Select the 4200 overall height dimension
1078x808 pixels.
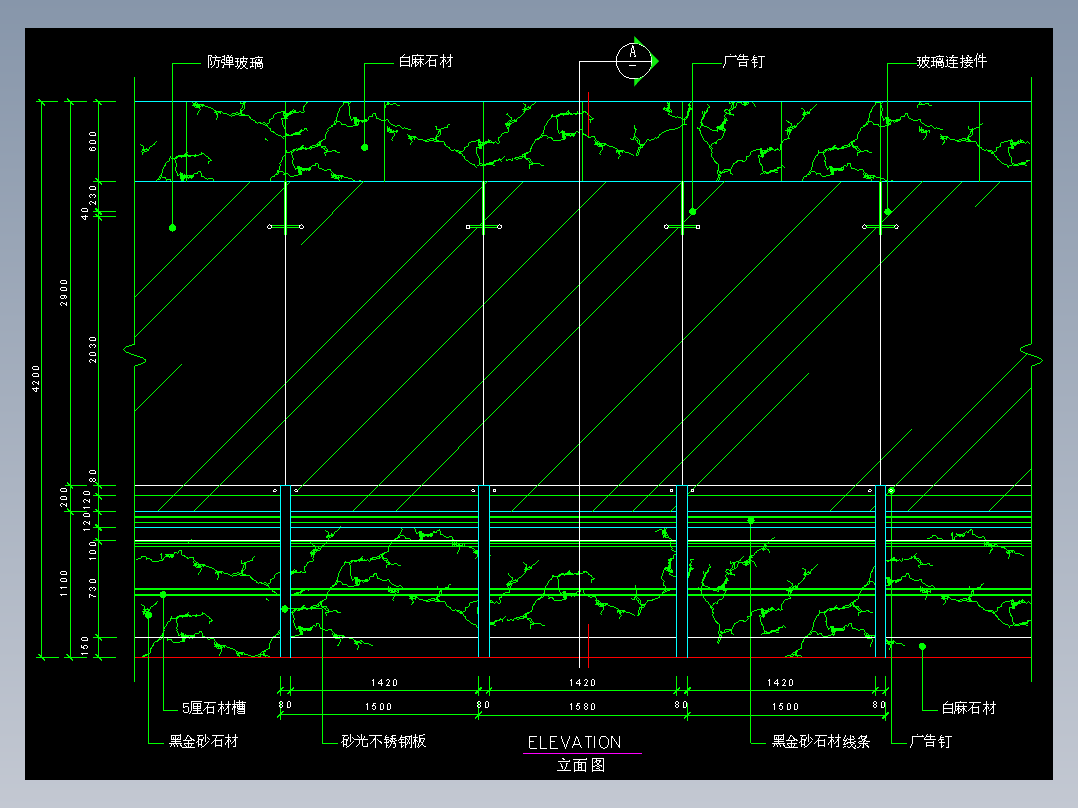36,379
